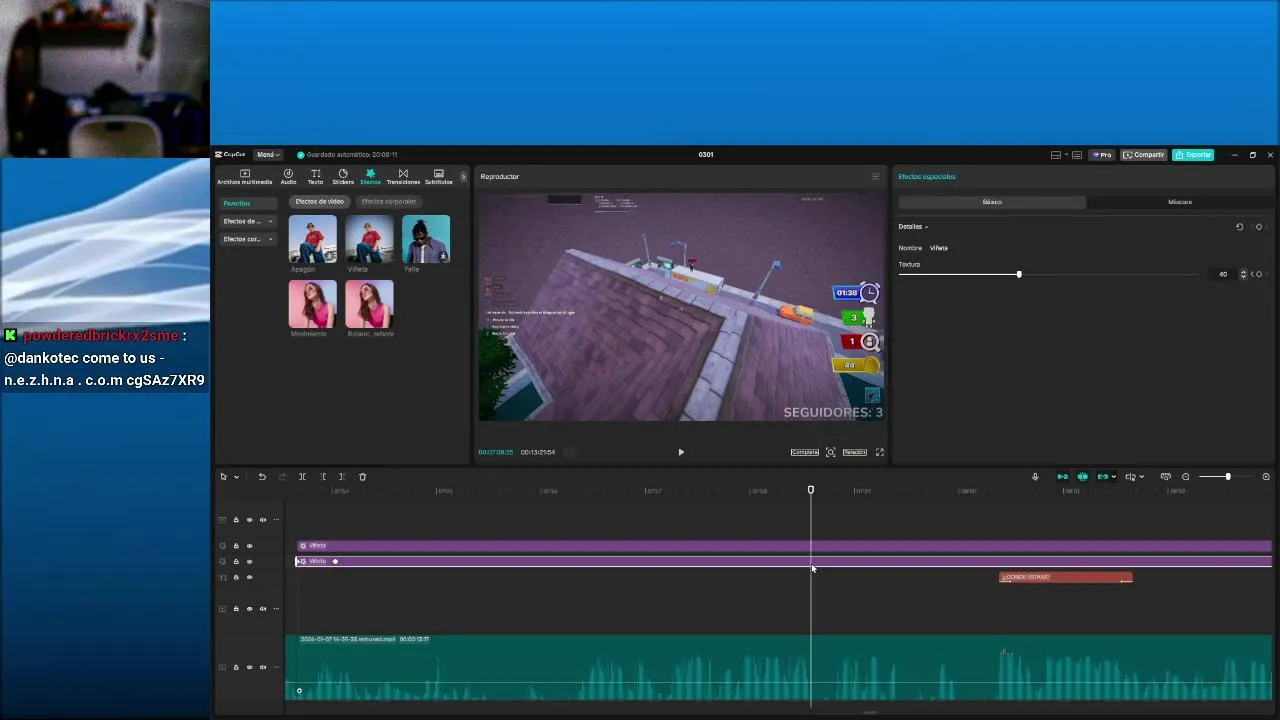The height and width of the screenshot is (720, 1280).
Task: Download the Falla effect
Action: point(443,257)
